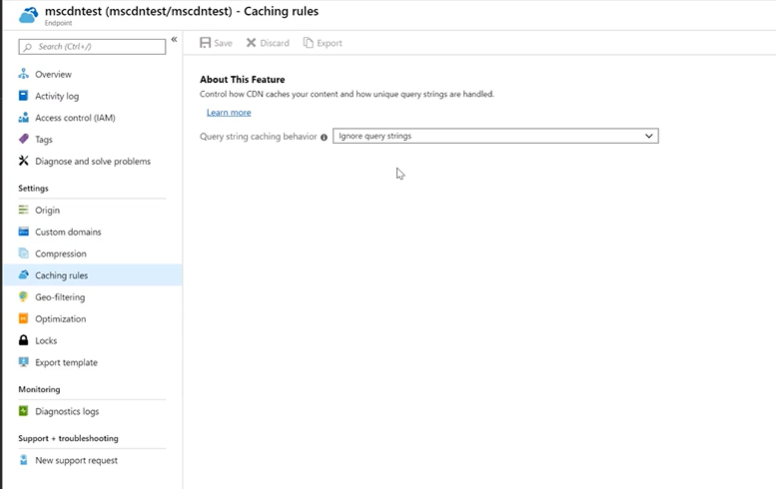Click the purple Tags icon
776x489 pixels.
coord(23,139)
